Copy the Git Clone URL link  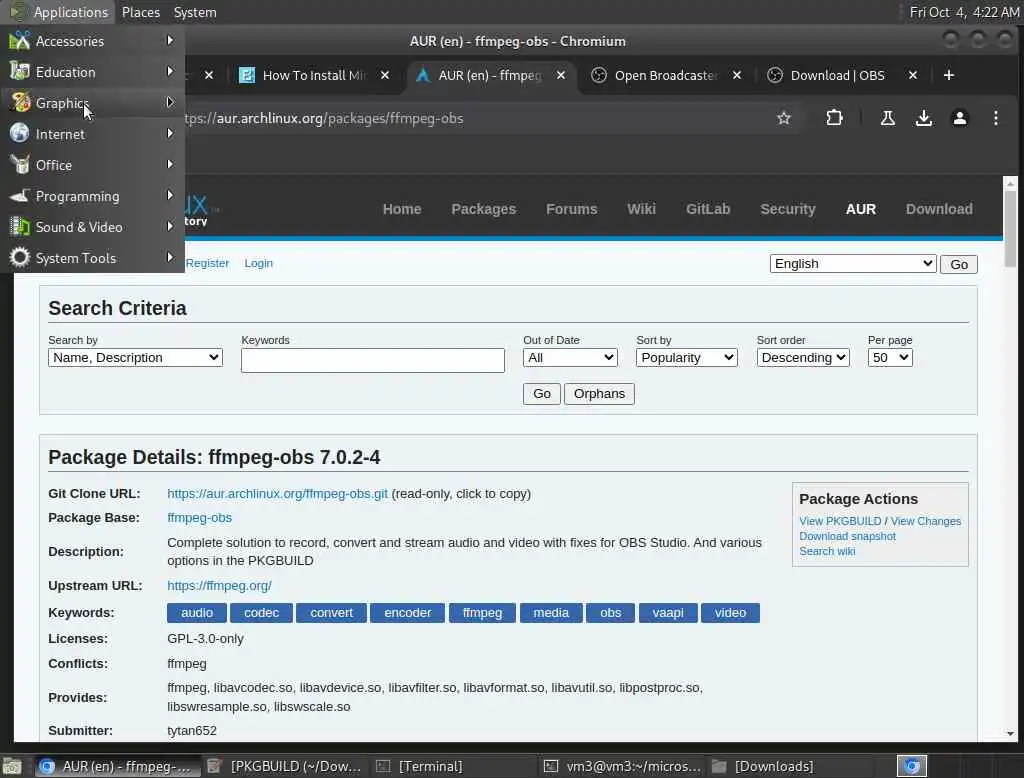tap(277, 494)
